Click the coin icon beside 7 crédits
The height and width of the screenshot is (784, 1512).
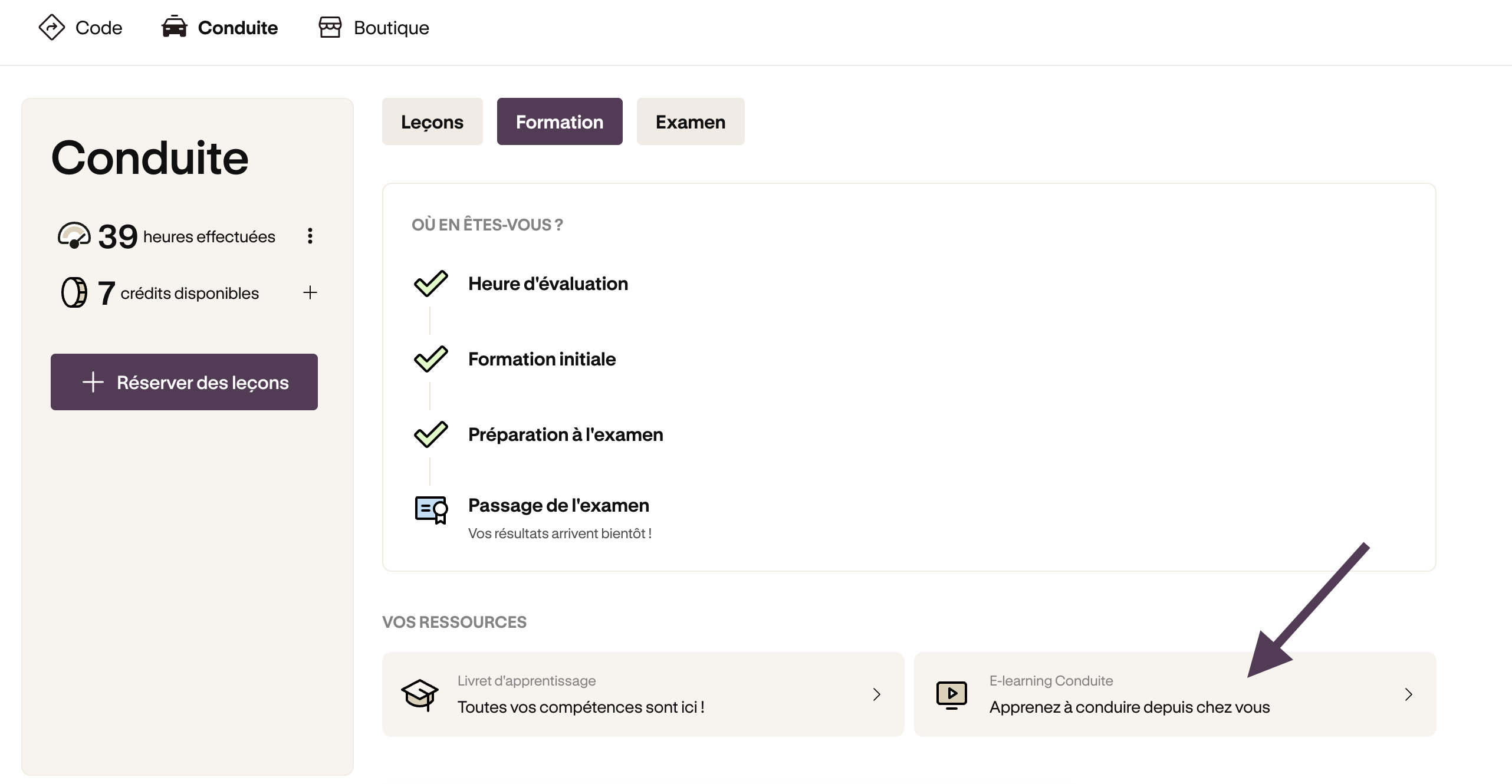point(74,292)
